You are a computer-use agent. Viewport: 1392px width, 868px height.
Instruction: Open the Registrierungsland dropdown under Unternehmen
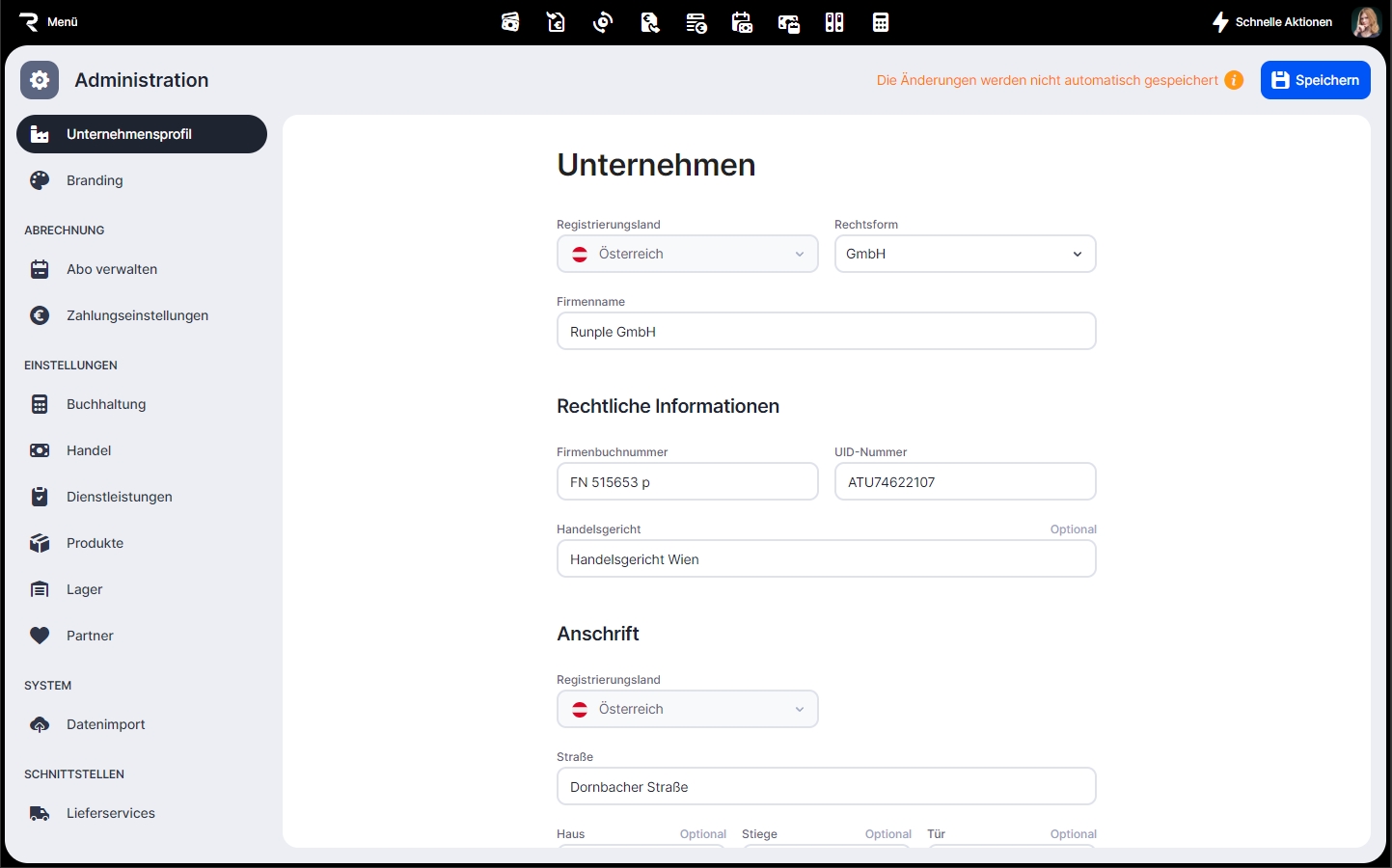click(687, 254)
